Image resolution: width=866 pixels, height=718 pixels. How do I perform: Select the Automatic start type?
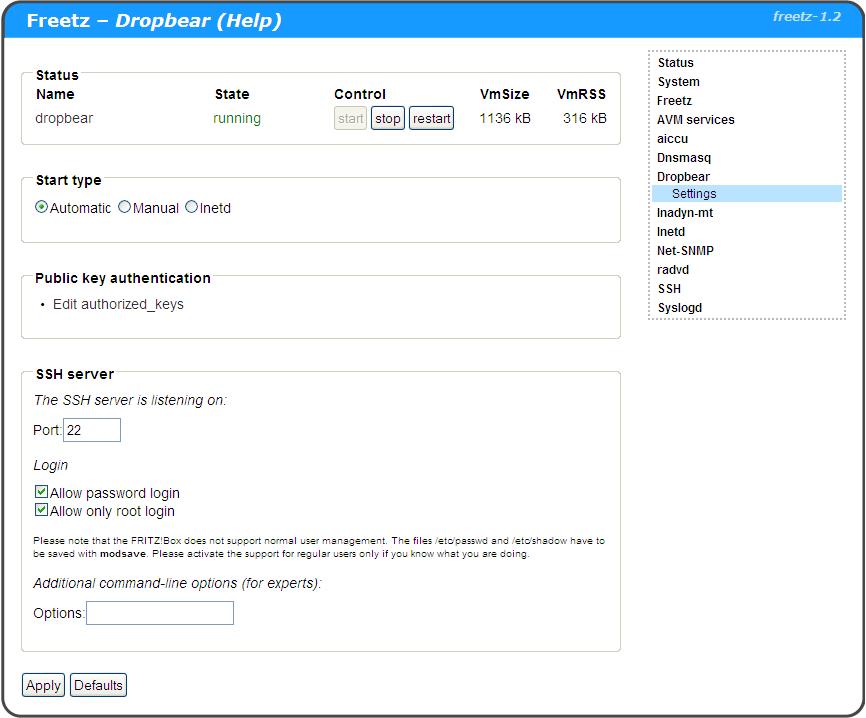click(41, 207)
